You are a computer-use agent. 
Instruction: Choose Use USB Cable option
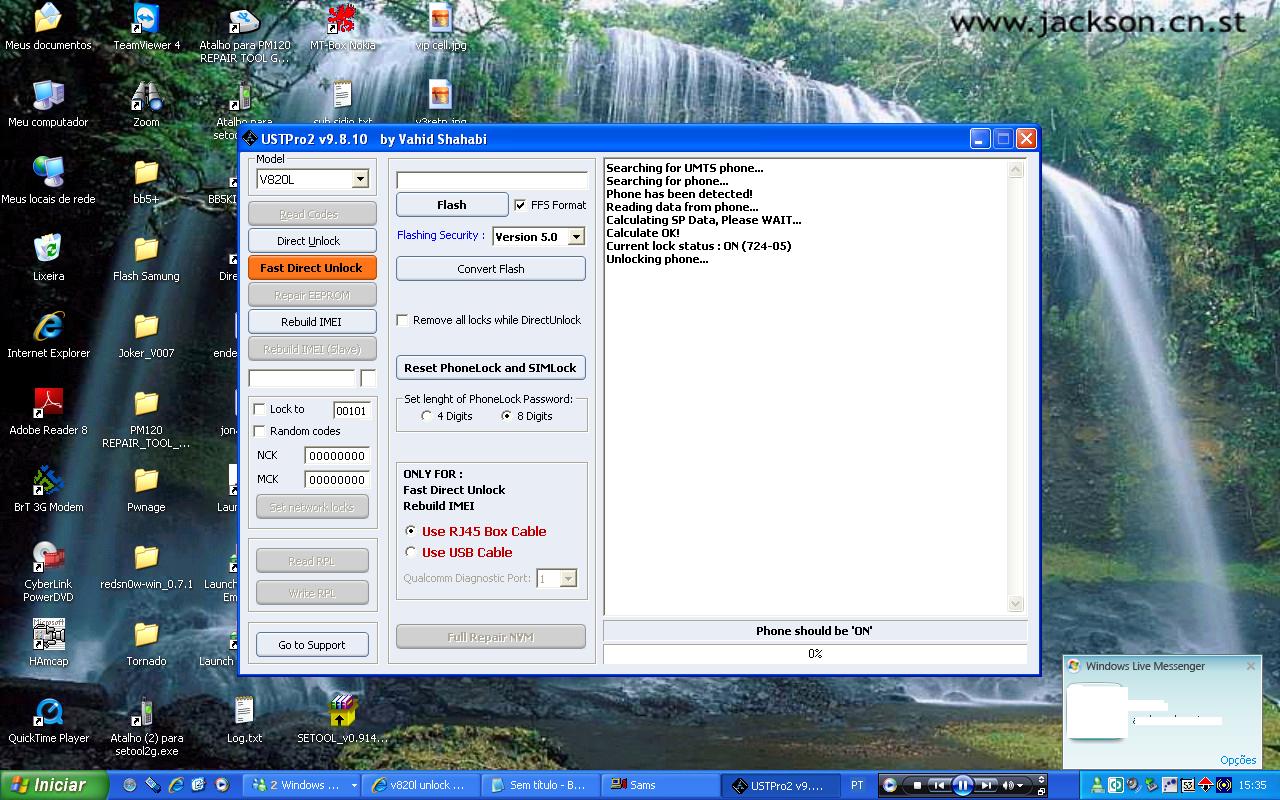410,552
